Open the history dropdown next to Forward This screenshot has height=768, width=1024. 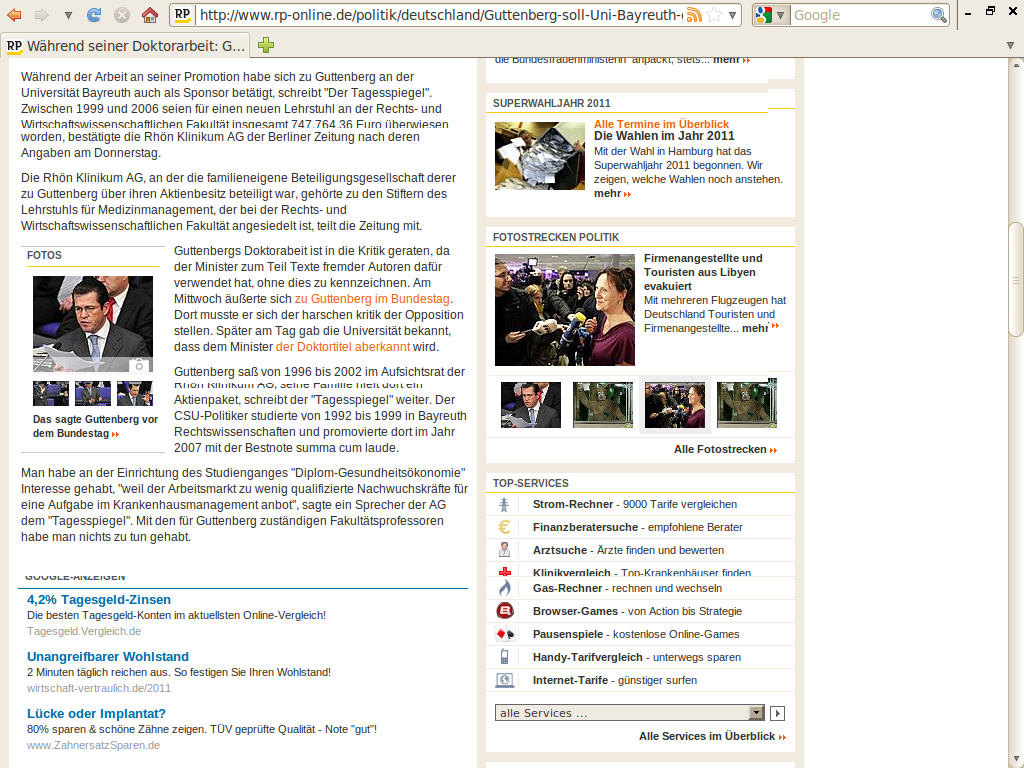(x=68, y=15)
